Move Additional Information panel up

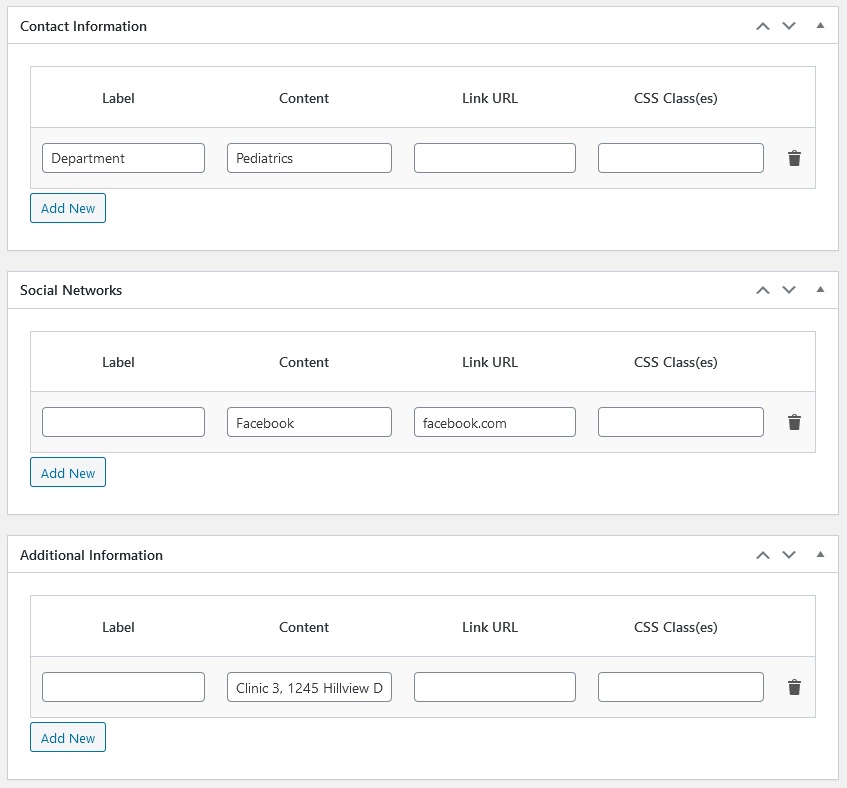click(763, 555)
